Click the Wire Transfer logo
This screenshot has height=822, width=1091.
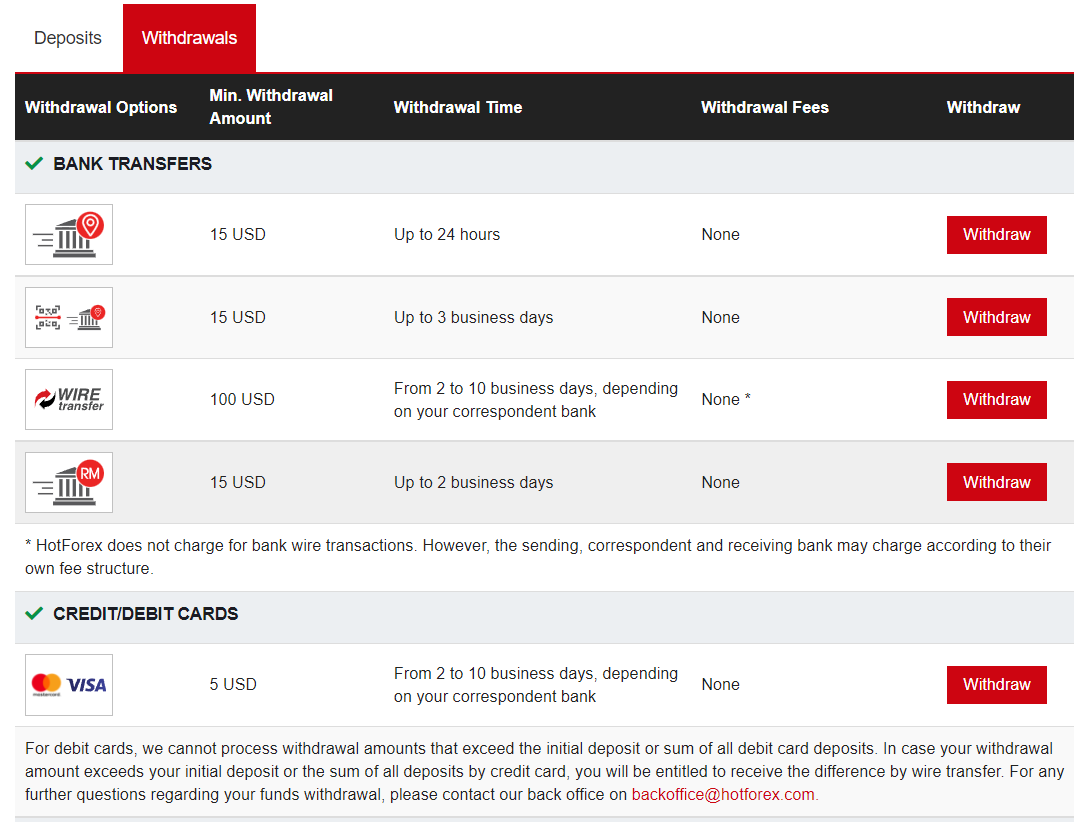pyautogui.click(x=69, y=400)
